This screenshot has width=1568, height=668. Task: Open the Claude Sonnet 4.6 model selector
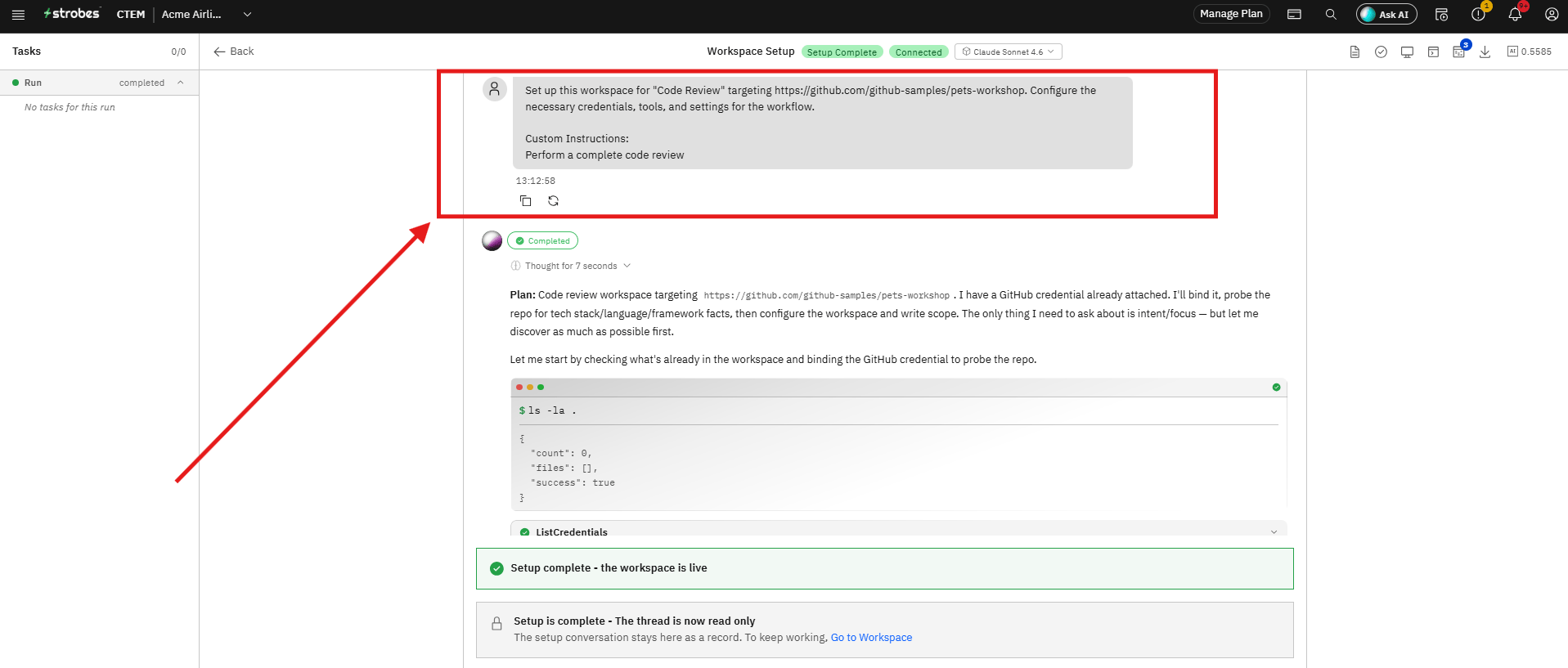point(1009,52)
